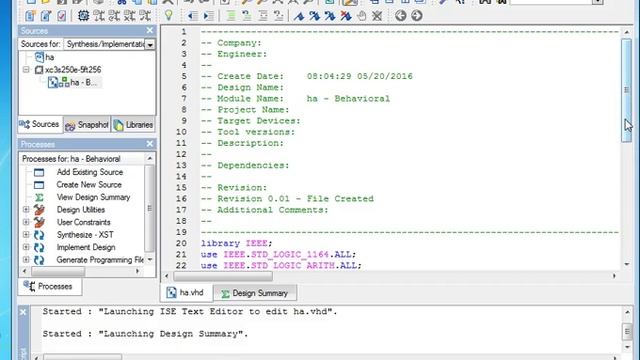Click the editor horizontal scrollbar thumb
The height and width of the screenshot is (360, 640).
point(223,276)
